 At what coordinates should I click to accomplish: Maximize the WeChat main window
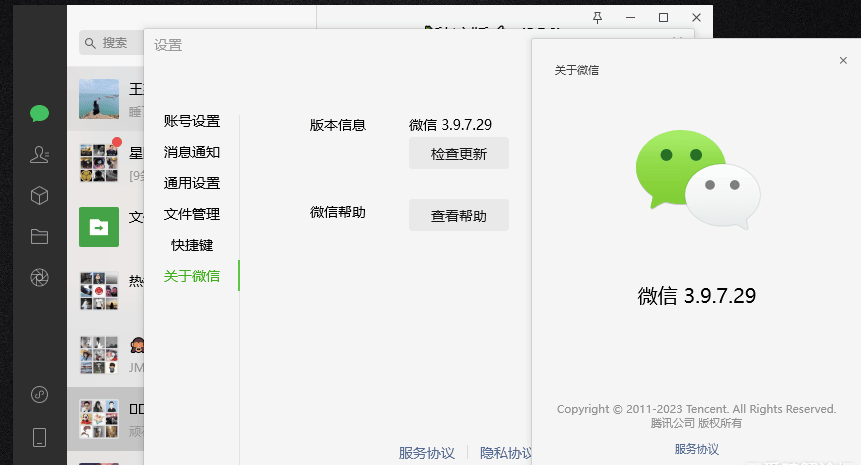click(x=663, y=18)
